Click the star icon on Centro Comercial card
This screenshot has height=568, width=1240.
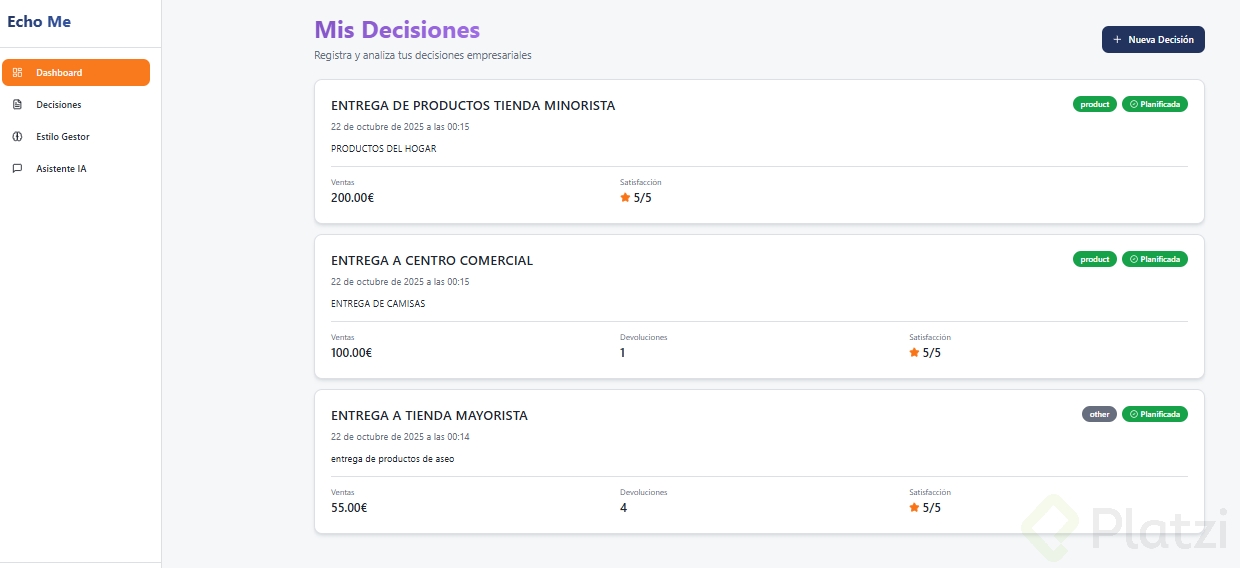(x=914, y=353)
